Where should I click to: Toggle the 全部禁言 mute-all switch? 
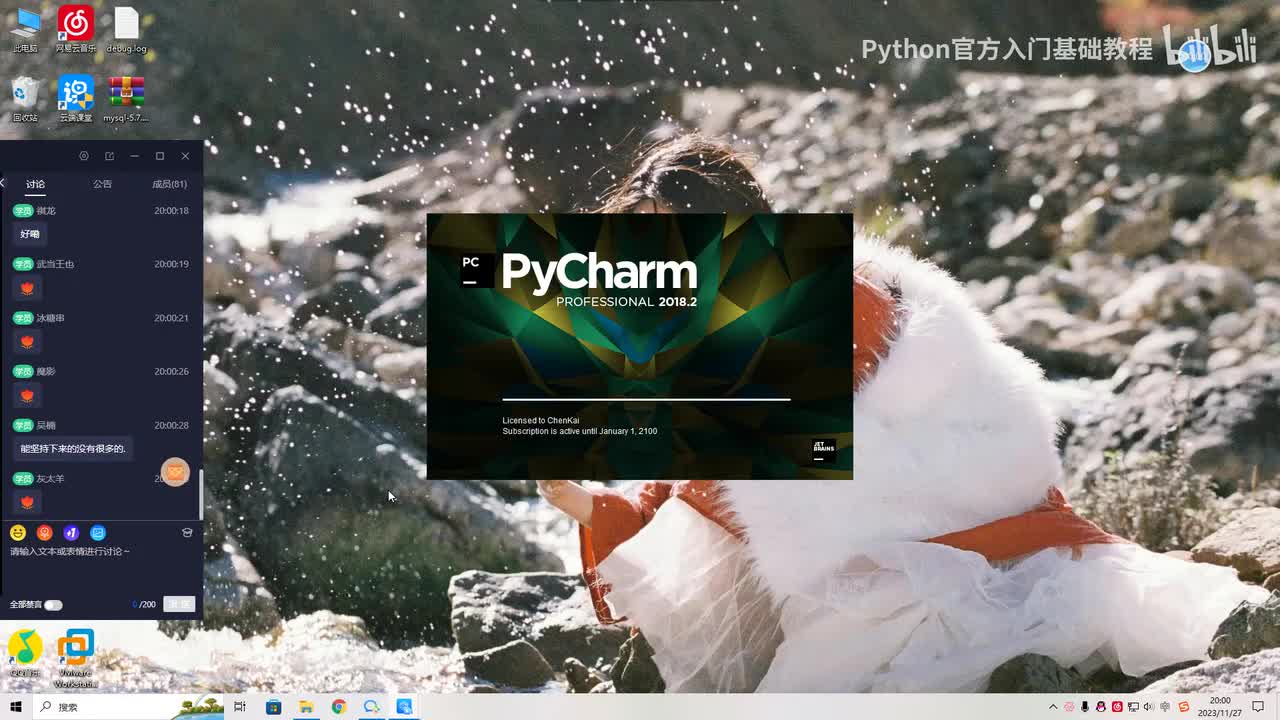[53, 605]
